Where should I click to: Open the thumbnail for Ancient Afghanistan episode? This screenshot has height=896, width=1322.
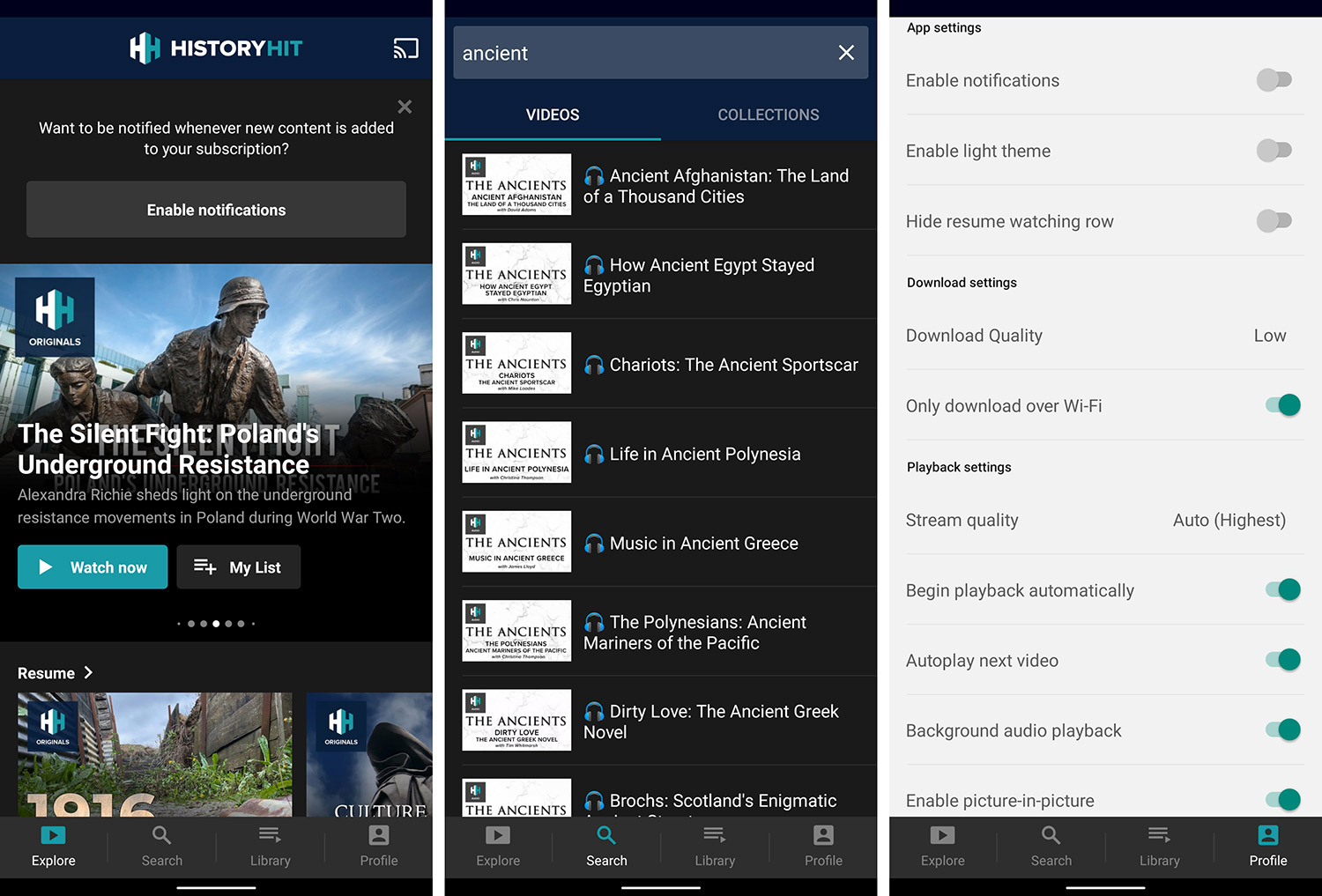coord(516,184)
